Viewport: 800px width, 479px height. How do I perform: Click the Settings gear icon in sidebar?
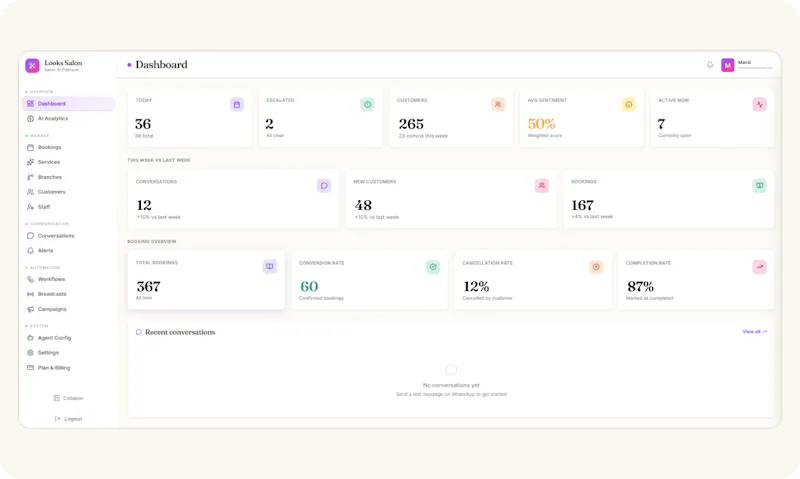click(30, 352)
